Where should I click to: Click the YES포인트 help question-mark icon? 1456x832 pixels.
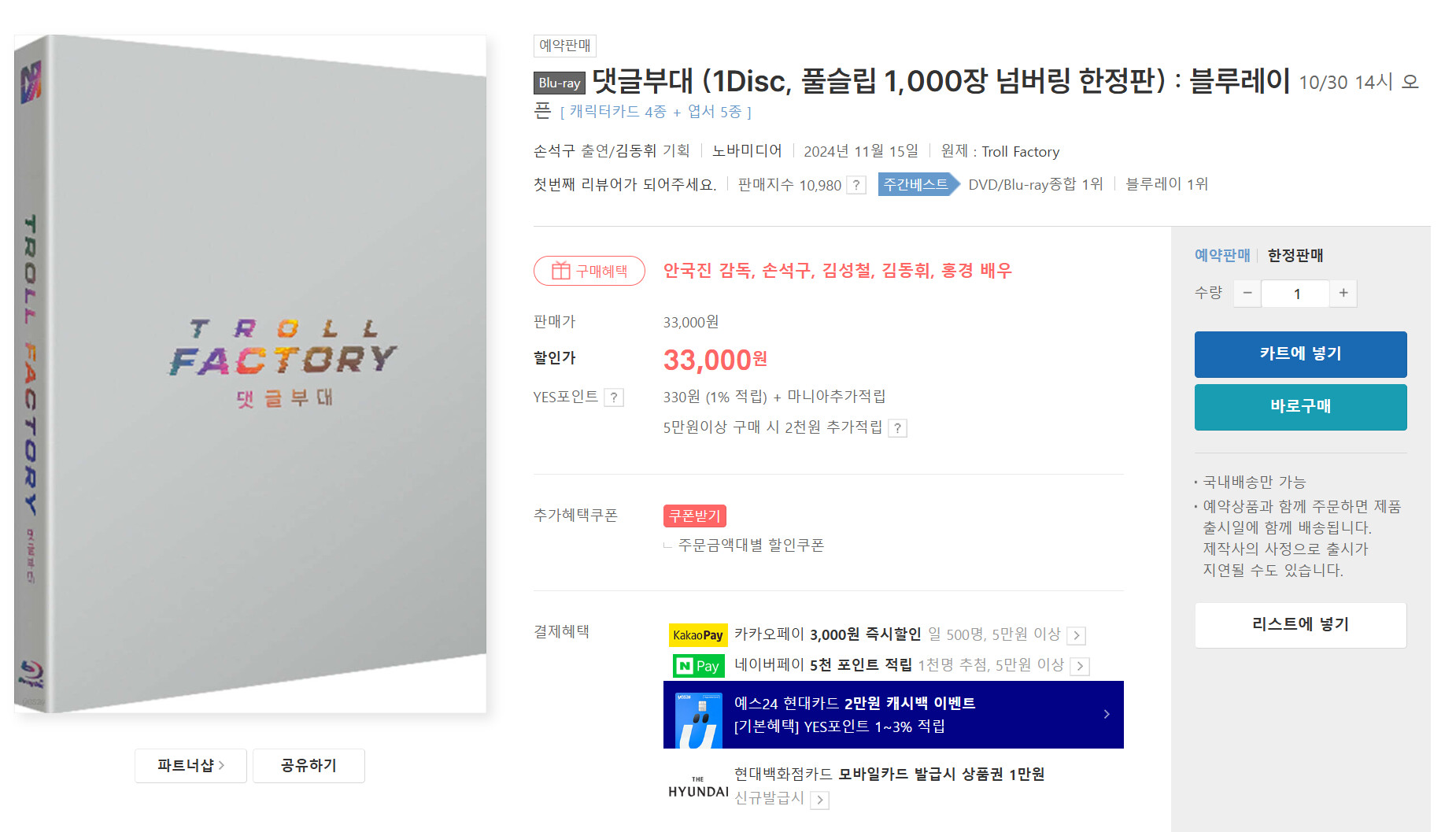pos(614,398)
